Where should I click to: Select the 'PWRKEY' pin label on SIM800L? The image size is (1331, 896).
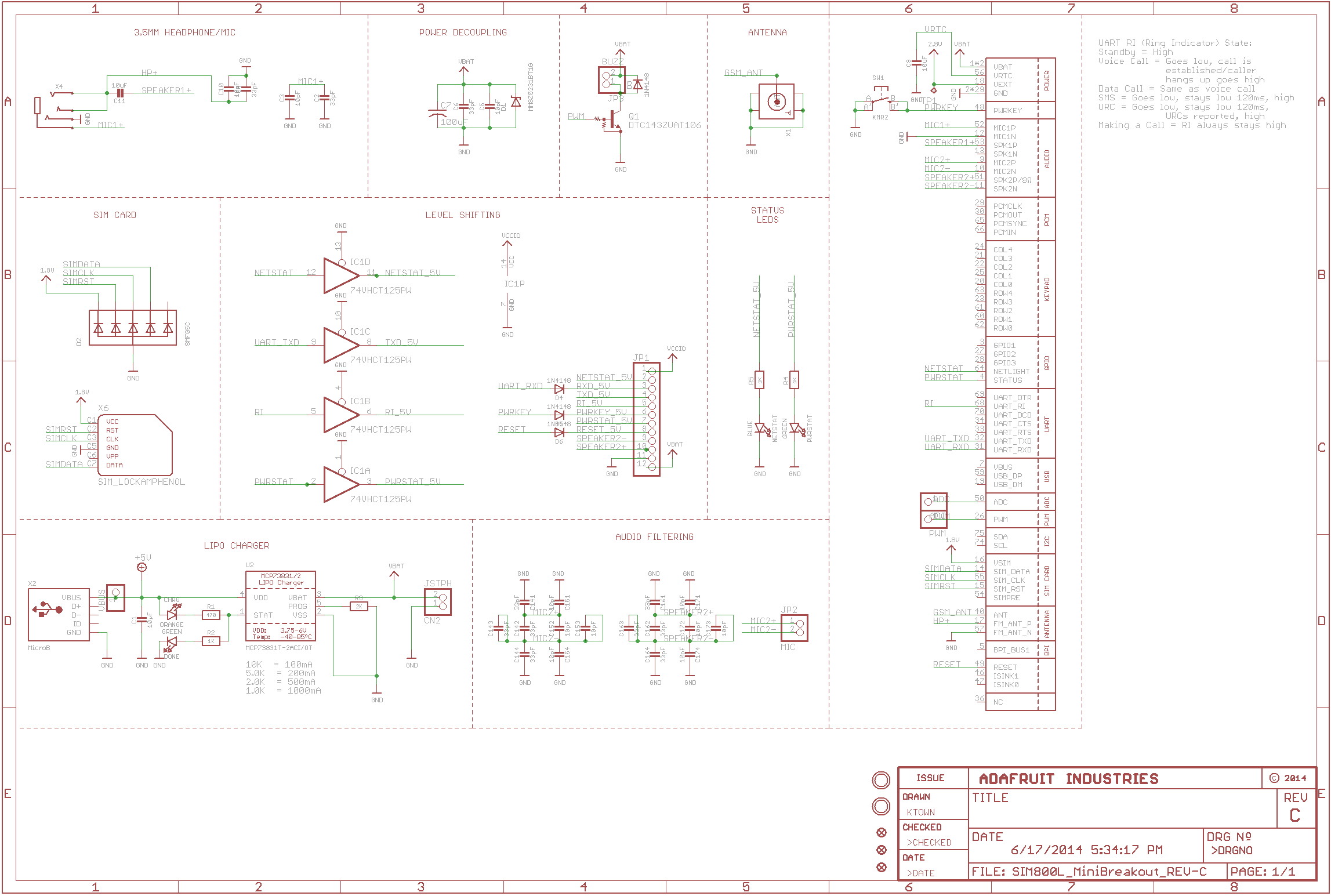(1008, 111)
